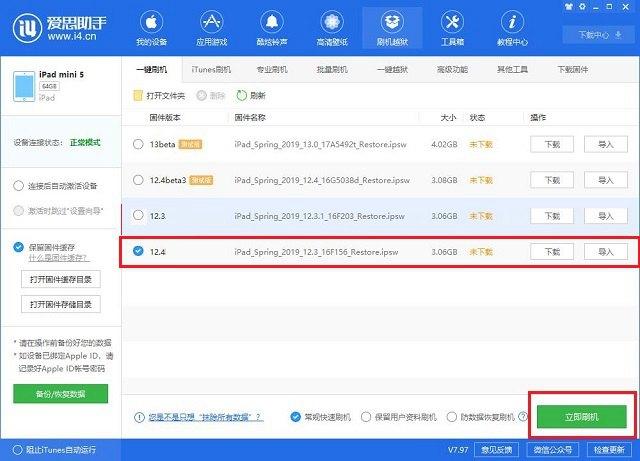The width and height of the screenshot is (640, 461).
Task: Click the green 立即刷机 button
Action: pyautogui.click(x=582, y=417)
